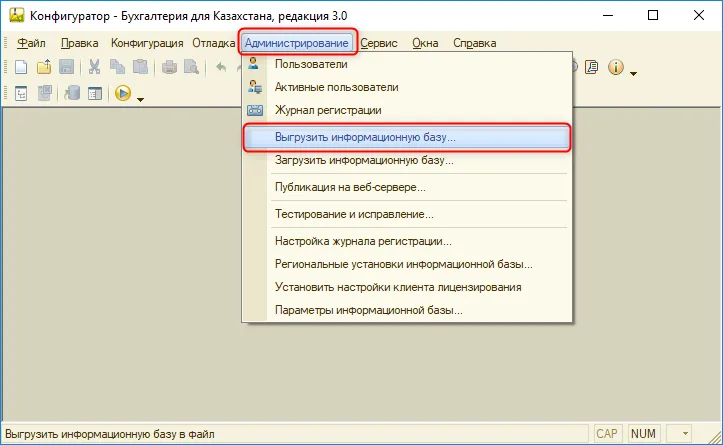Click the Open file folder icon
This screenshot has height=445, width=723.
pos(44,67)
